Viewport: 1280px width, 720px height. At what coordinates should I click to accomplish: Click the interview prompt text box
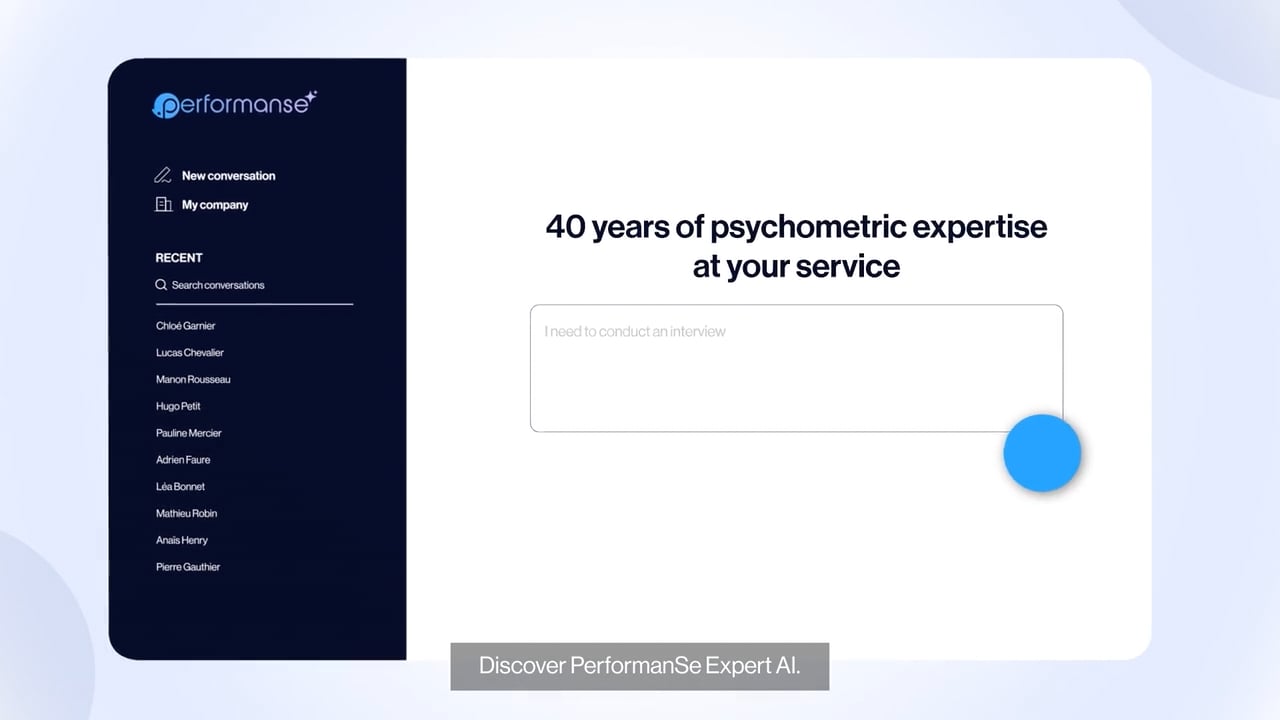(796, 368)
